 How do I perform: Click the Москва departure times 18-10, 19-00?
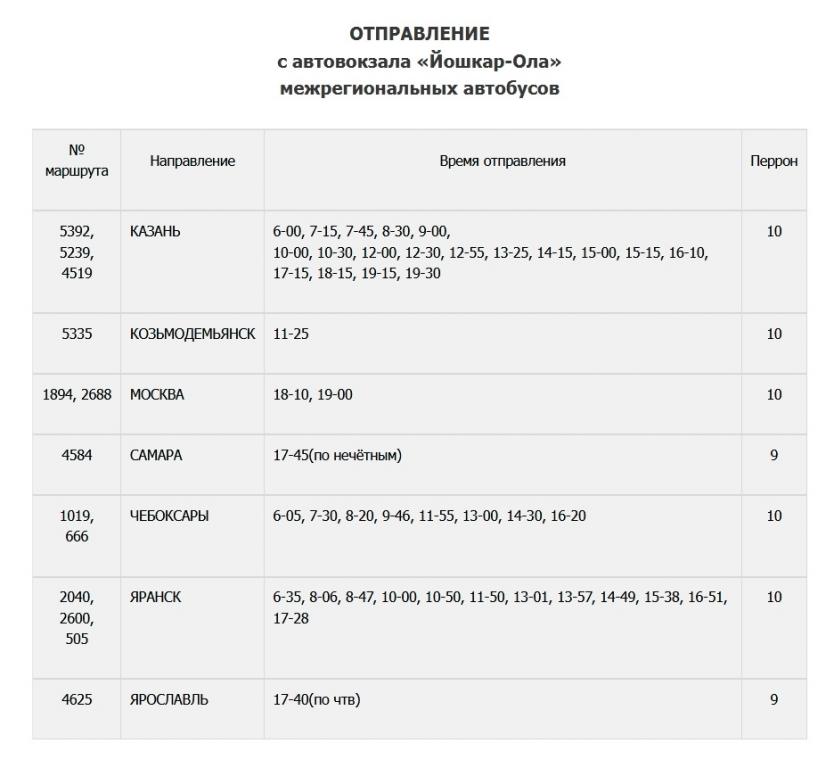point(312,395)
